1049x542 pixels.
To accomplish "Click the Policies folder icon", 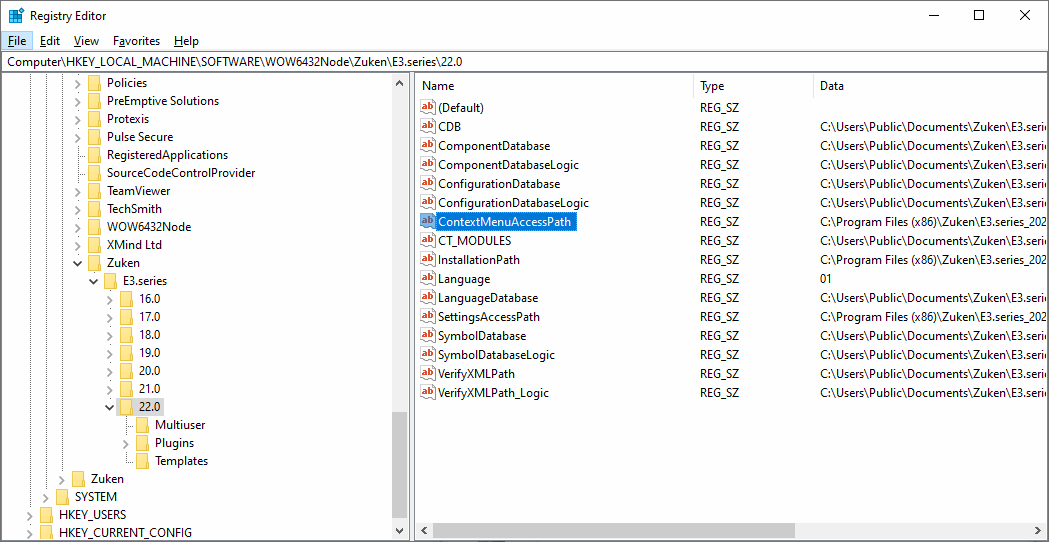I will [94, 83].
